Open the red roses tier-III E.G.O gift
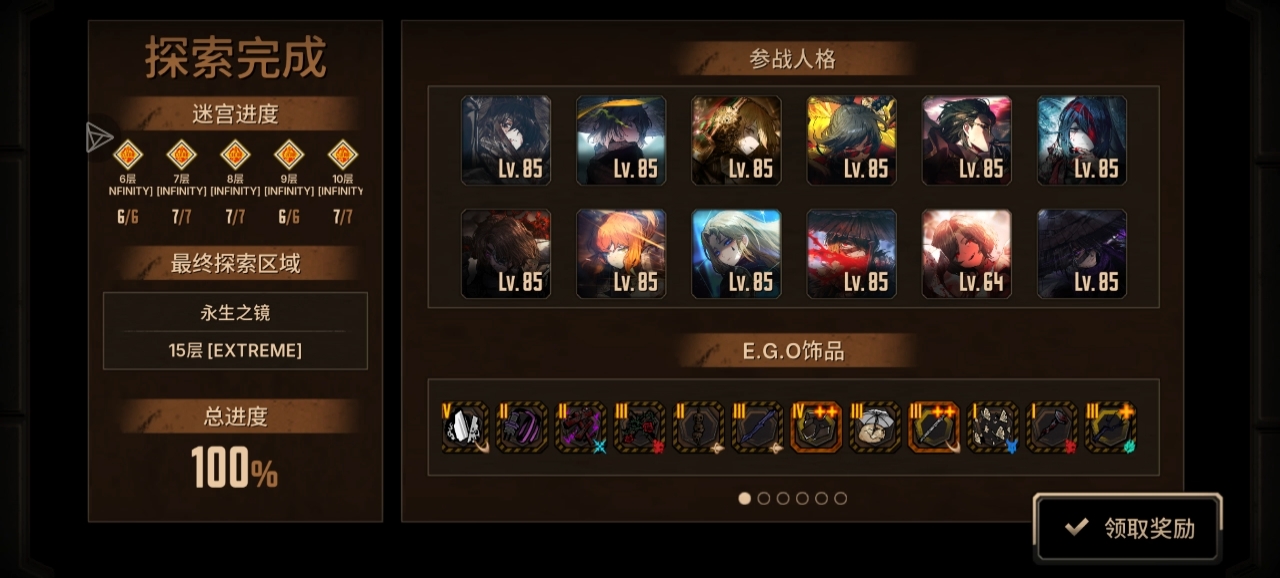 click(640, 428)
